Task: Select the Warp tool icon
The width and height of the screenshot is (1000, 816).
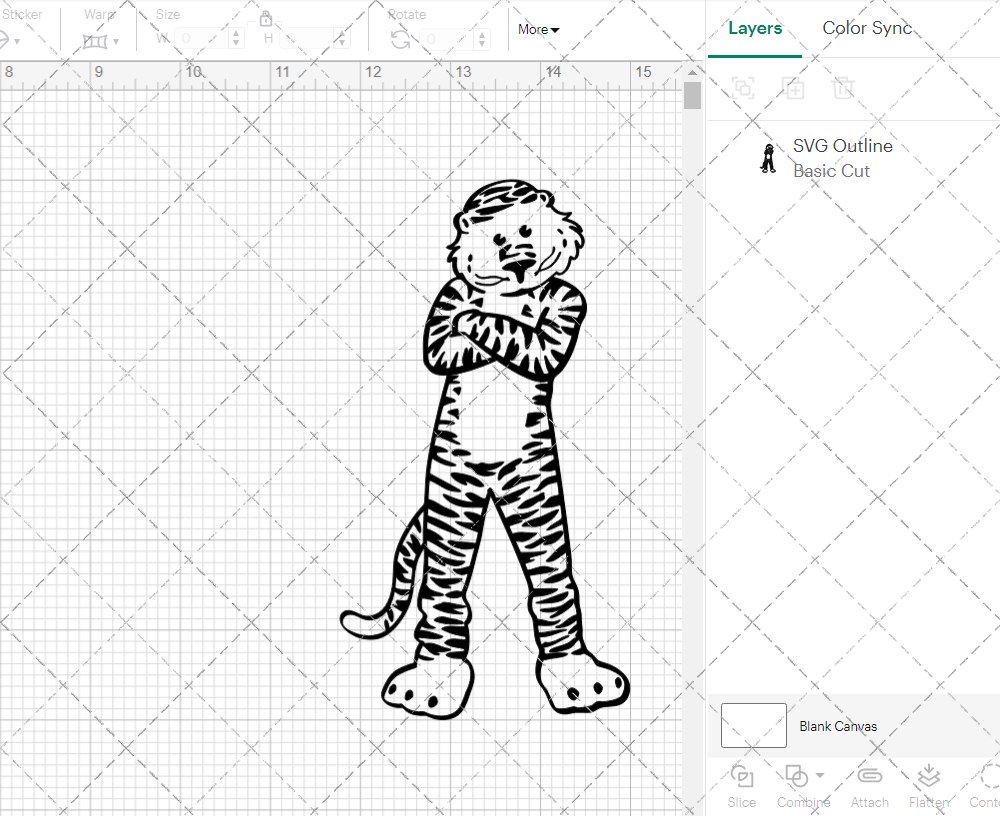Action: [97, 40]
